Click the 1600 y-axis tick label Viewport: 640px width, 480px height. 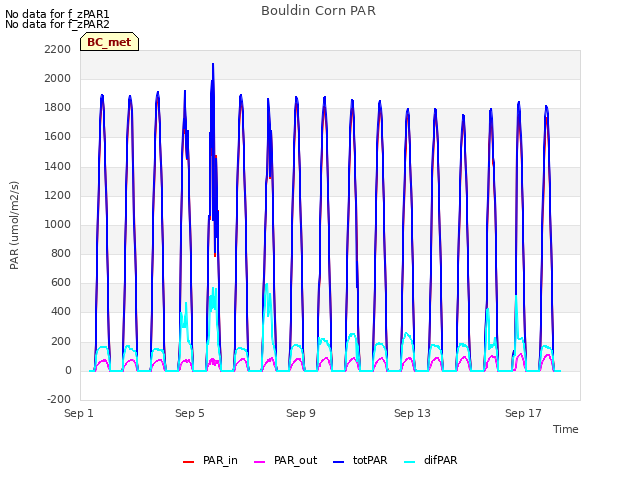pyautogui.click(x=58, y=137)
